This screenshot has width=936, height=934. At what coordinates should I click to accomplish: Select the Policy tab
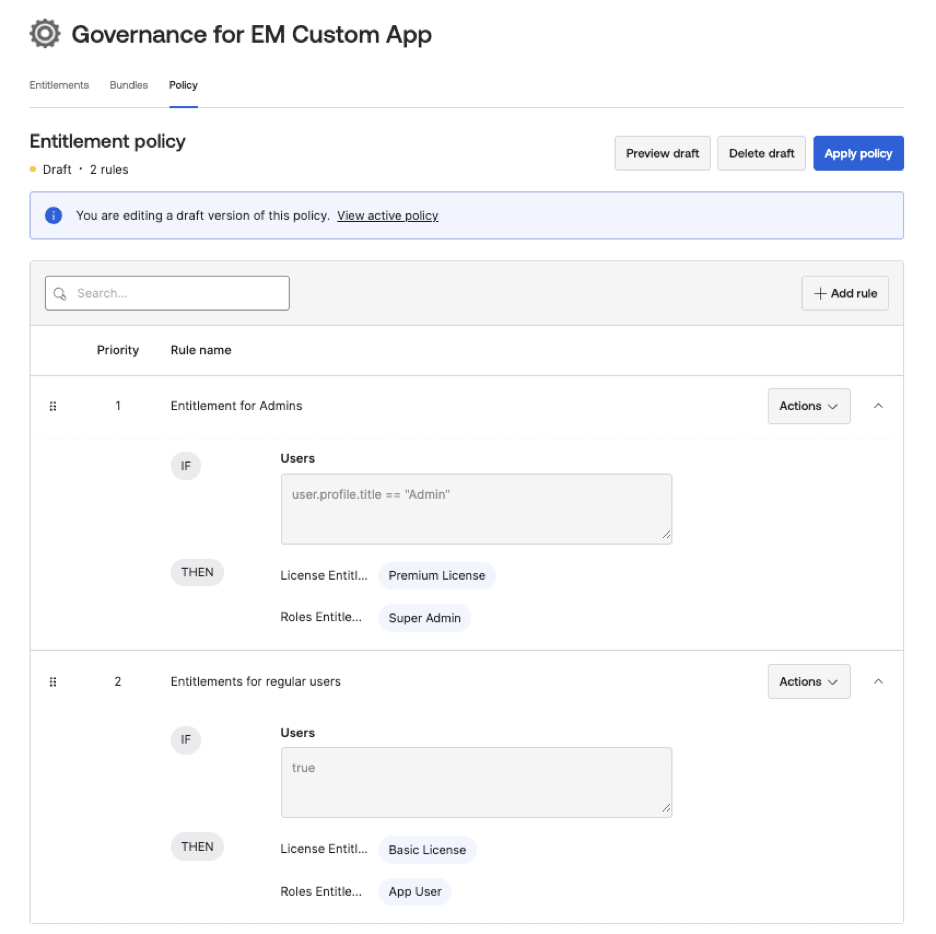183,85
